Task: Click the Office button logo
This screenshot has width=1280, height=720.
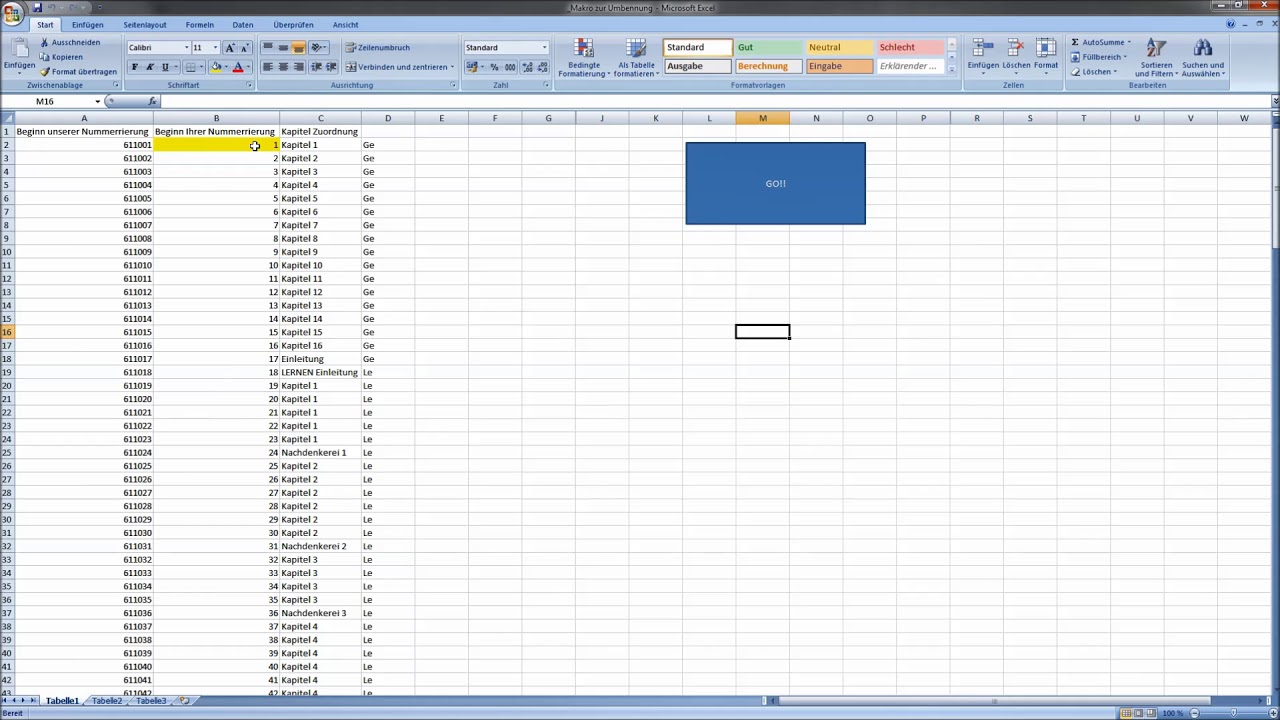Action: [x=12, y=12]
